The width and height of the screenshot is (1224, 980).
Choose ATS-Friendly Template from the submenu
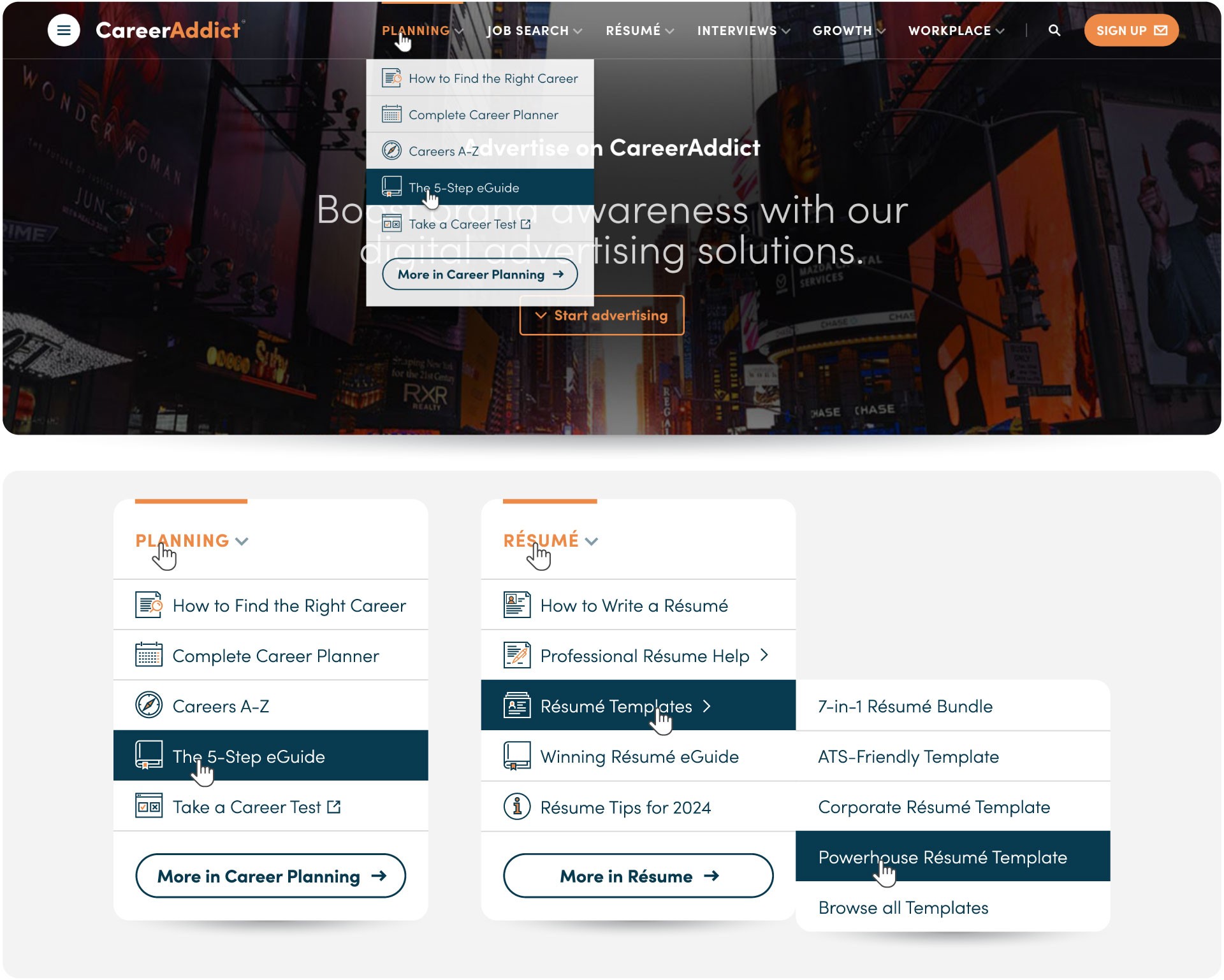(x=908, y=756)
